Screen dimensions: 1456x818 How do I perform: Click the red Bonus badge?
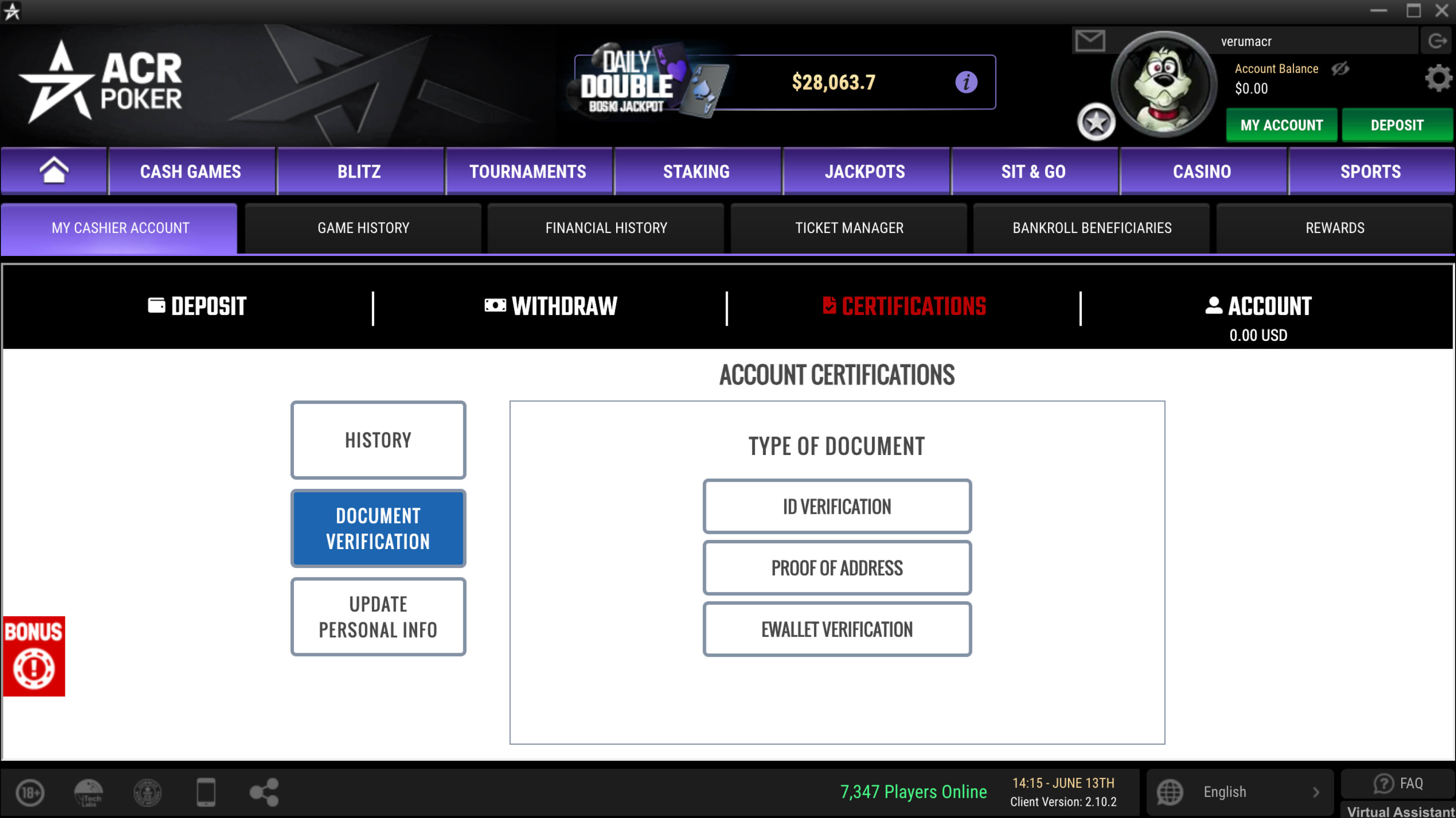[33, 656]
